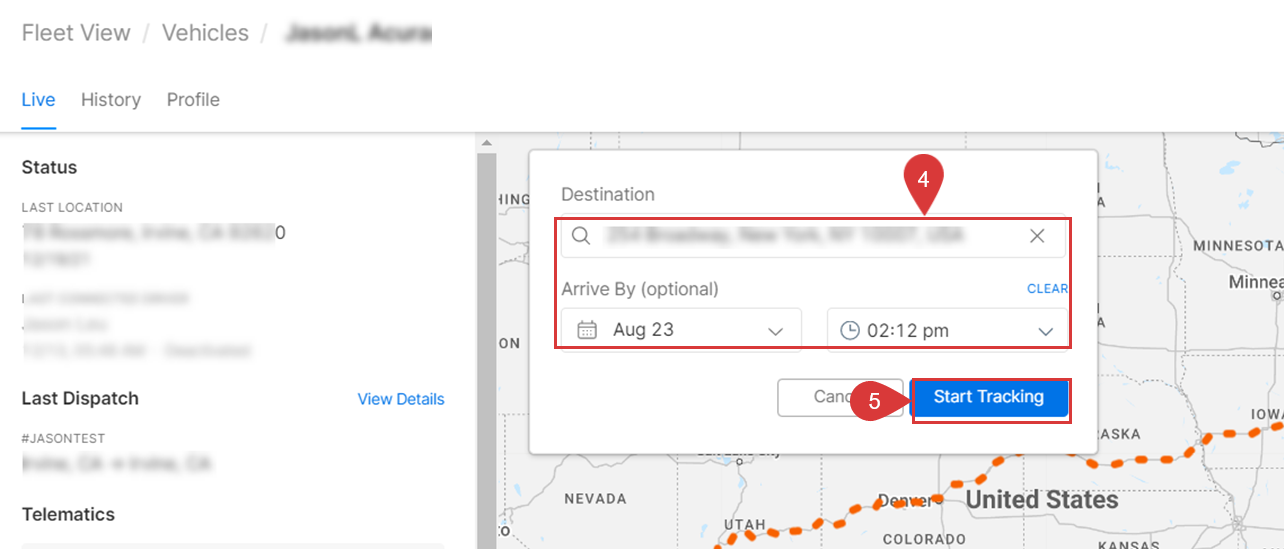Click UTAH label on the map
1284x549 pixels.
(745, 525)
